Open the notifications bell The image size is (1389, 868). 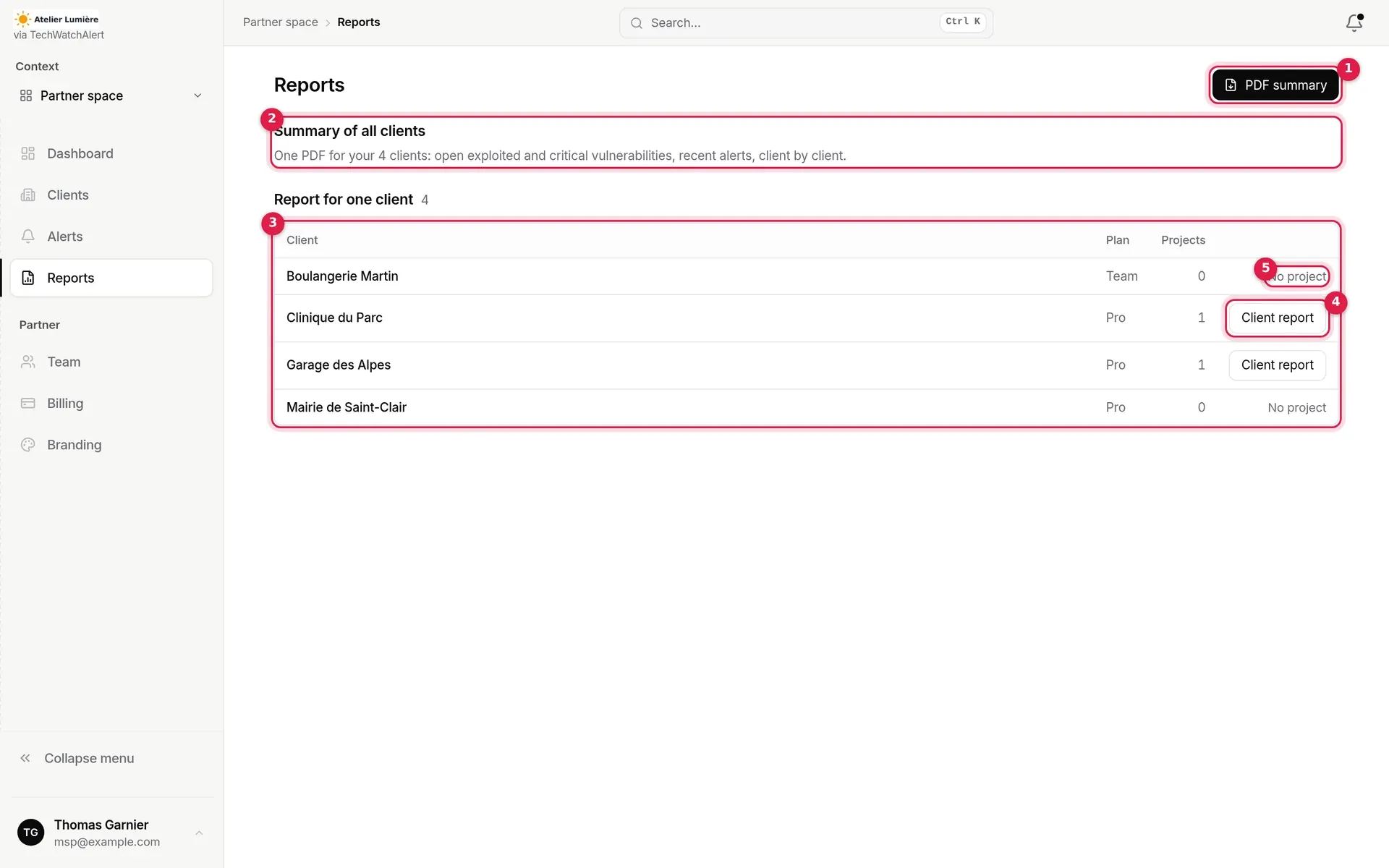point(1354,22)
